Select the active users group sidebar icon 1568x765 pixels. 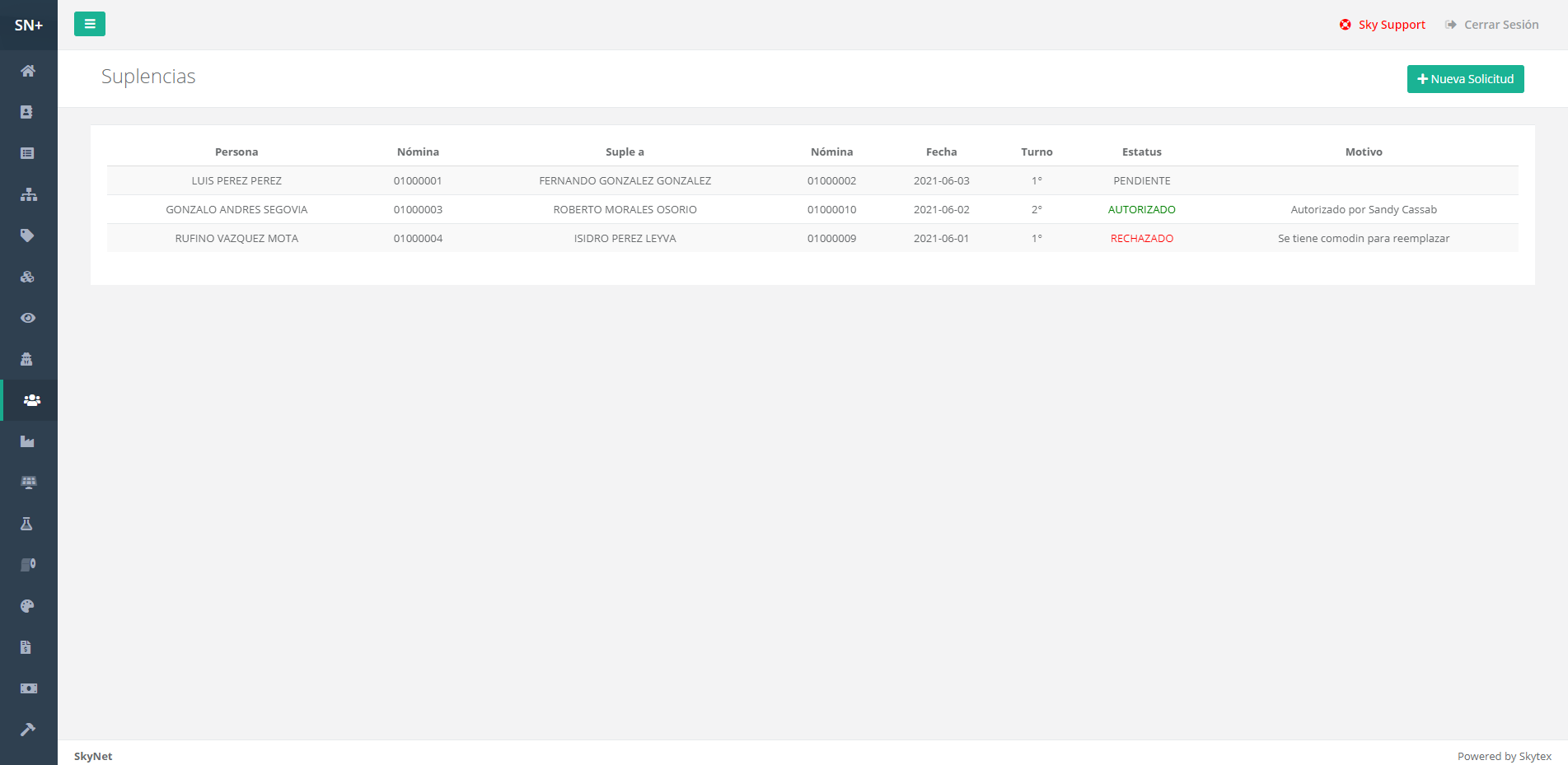[31, 400]
